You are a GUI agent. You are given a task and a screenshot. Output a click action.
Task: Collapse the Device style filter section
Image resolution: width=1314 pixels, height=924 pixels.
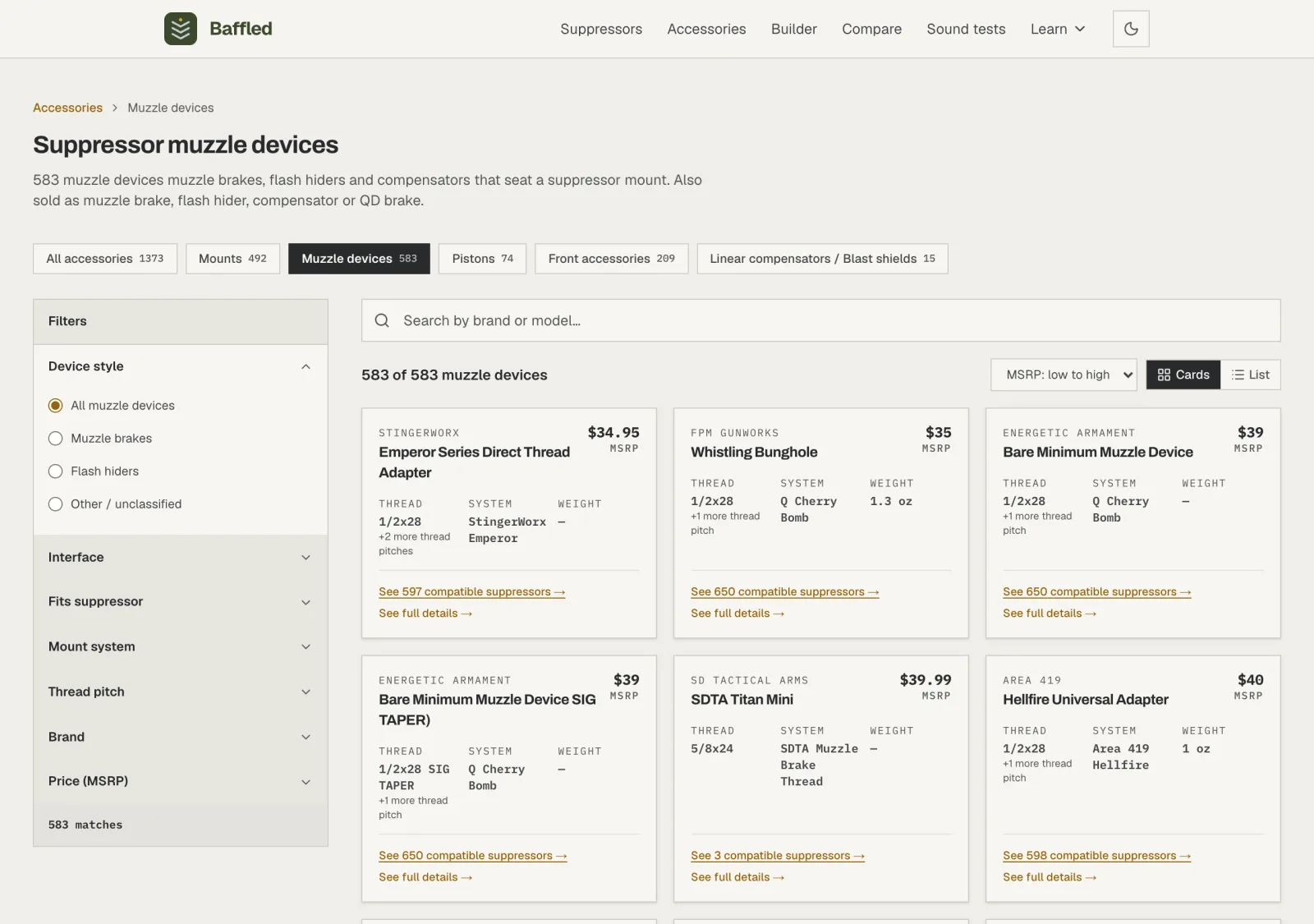(181, 366)
